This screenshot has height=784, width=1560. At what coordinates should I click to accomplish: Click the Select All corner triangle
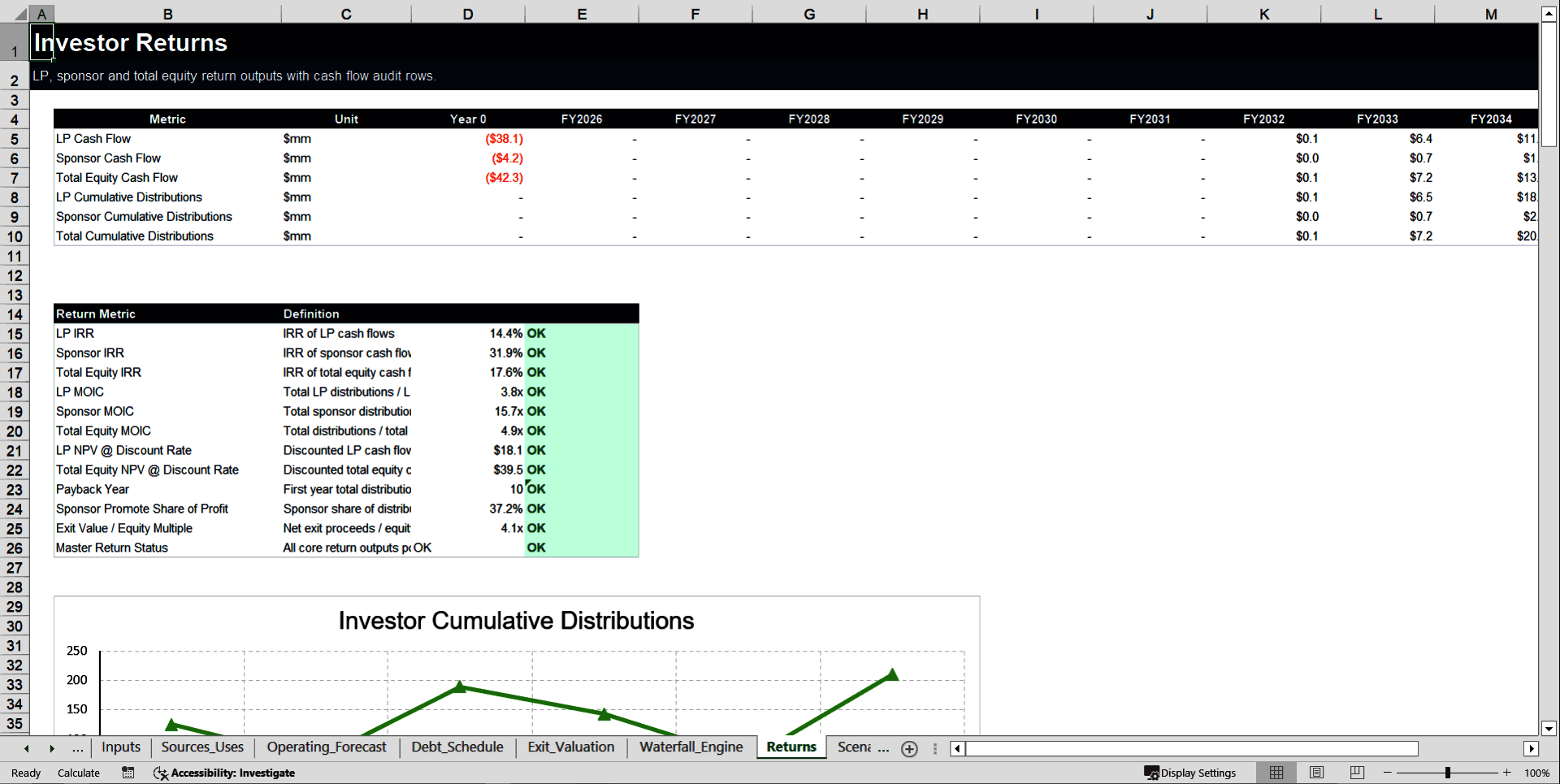19,14
